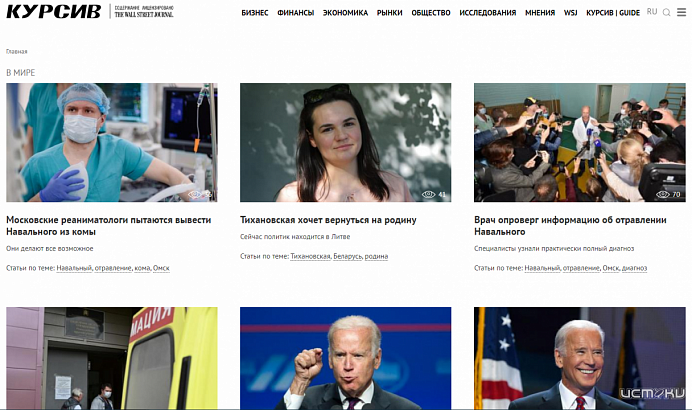692x410 pixels.
Task: Click the Курсив logo
Action: pyautogui.click(x=55, y=12)
